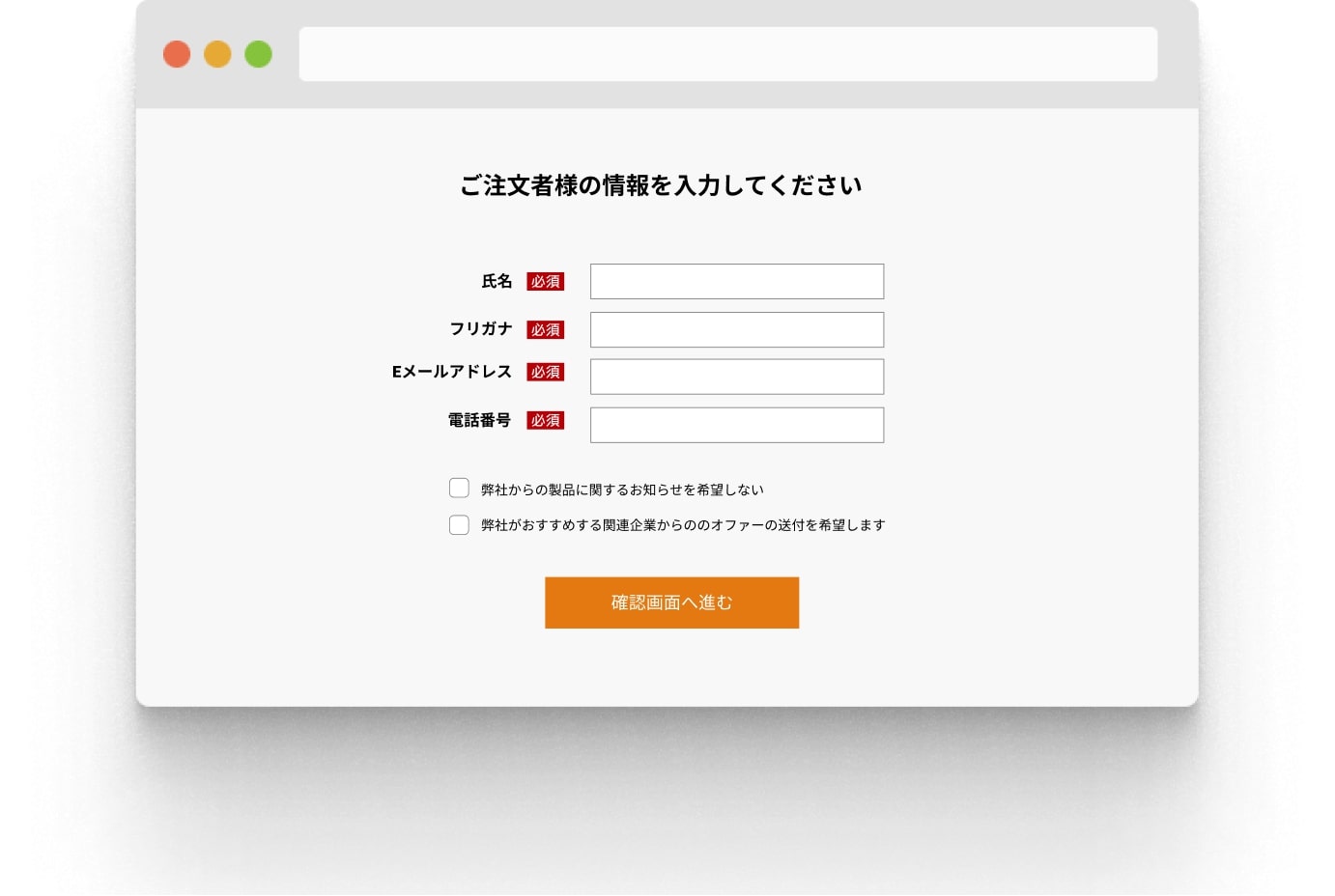Click the green maximize window dot

tap(258, 54)
